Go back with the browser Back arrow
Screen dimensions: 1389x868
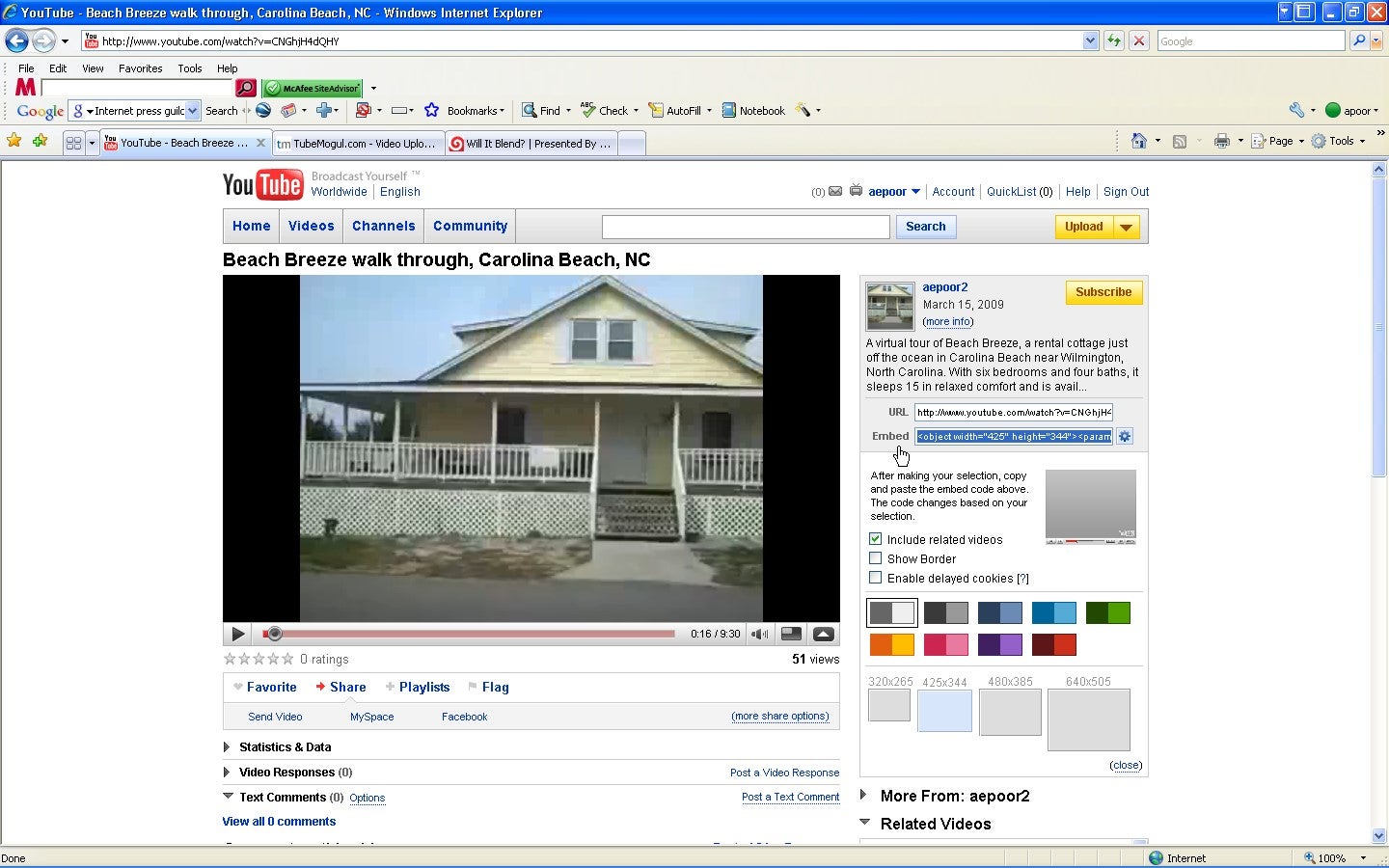(x=16, y=41)
